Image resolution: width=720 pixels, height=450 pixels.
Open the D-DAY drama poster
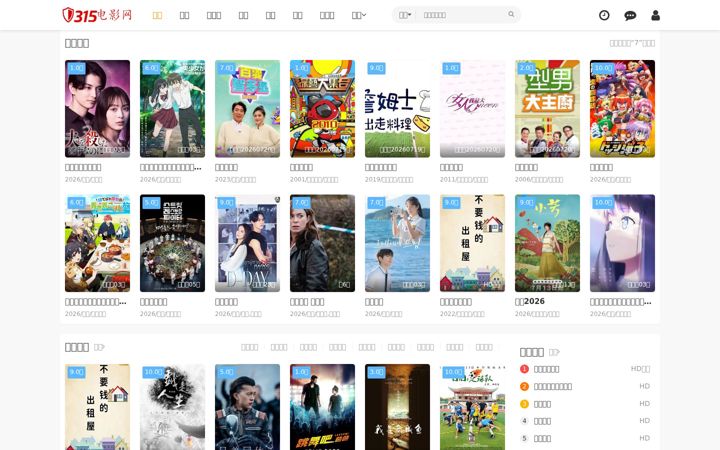pyautogui.click(x=248, y=243)
